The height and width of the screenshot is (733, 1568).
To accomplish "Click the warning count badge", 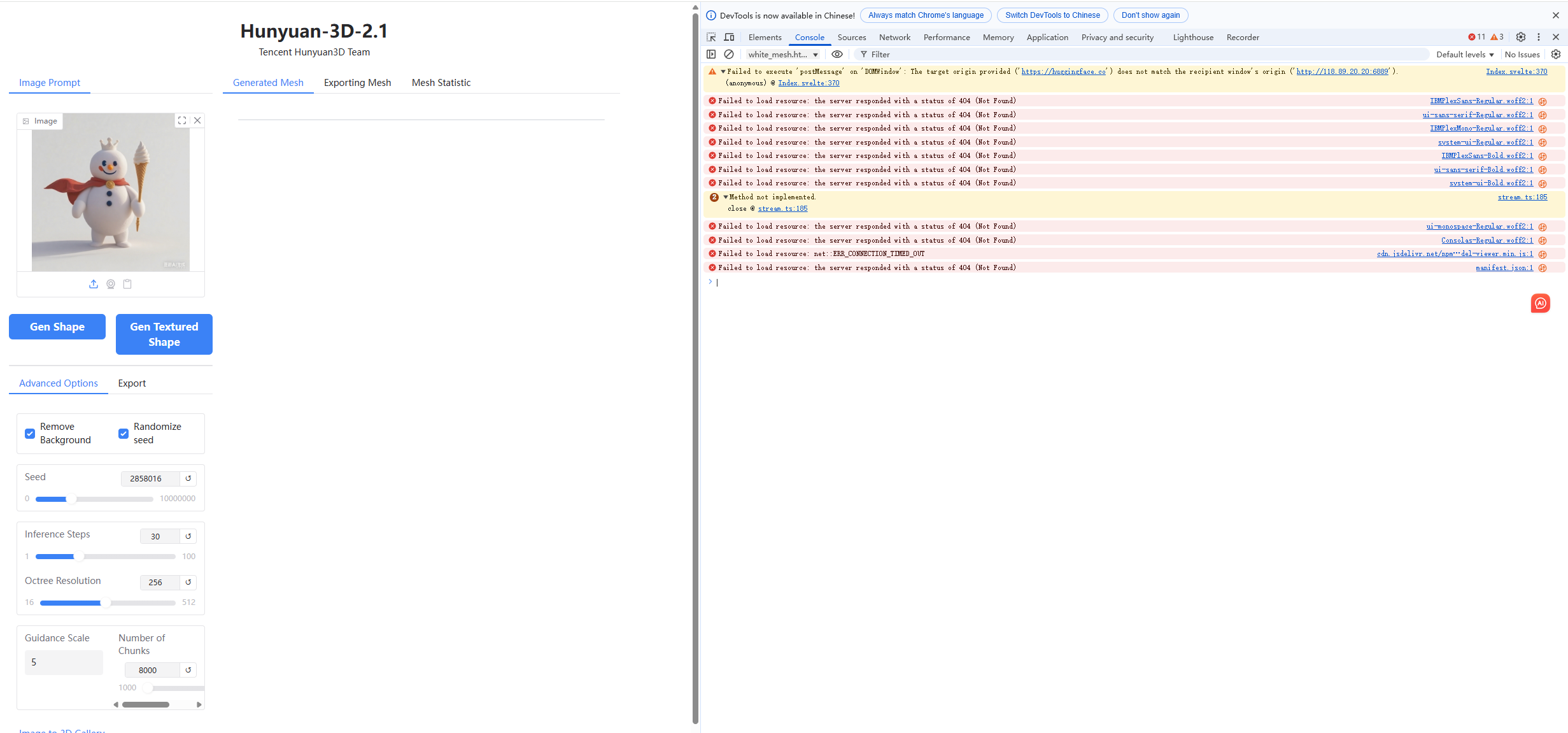I will (x=1497, y=37).
